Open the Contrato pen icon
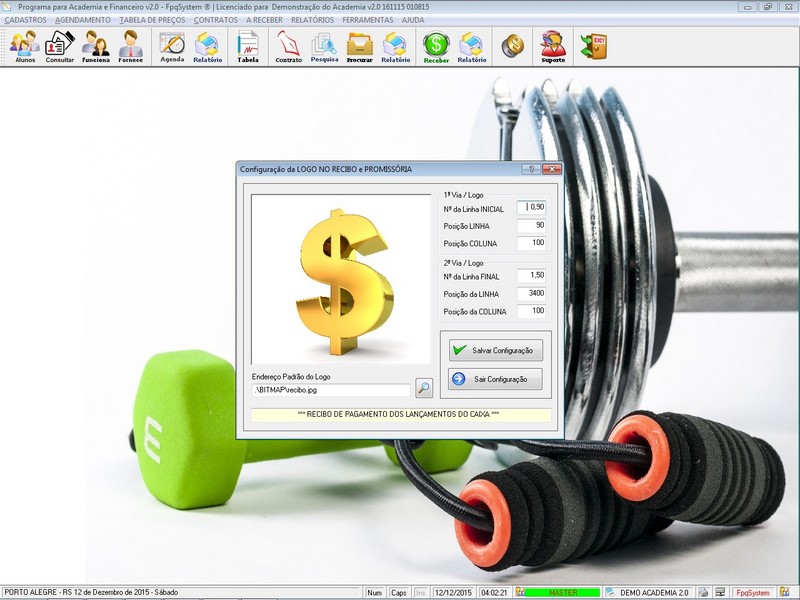Screen dimensions: 800x600 coord(289,47)
